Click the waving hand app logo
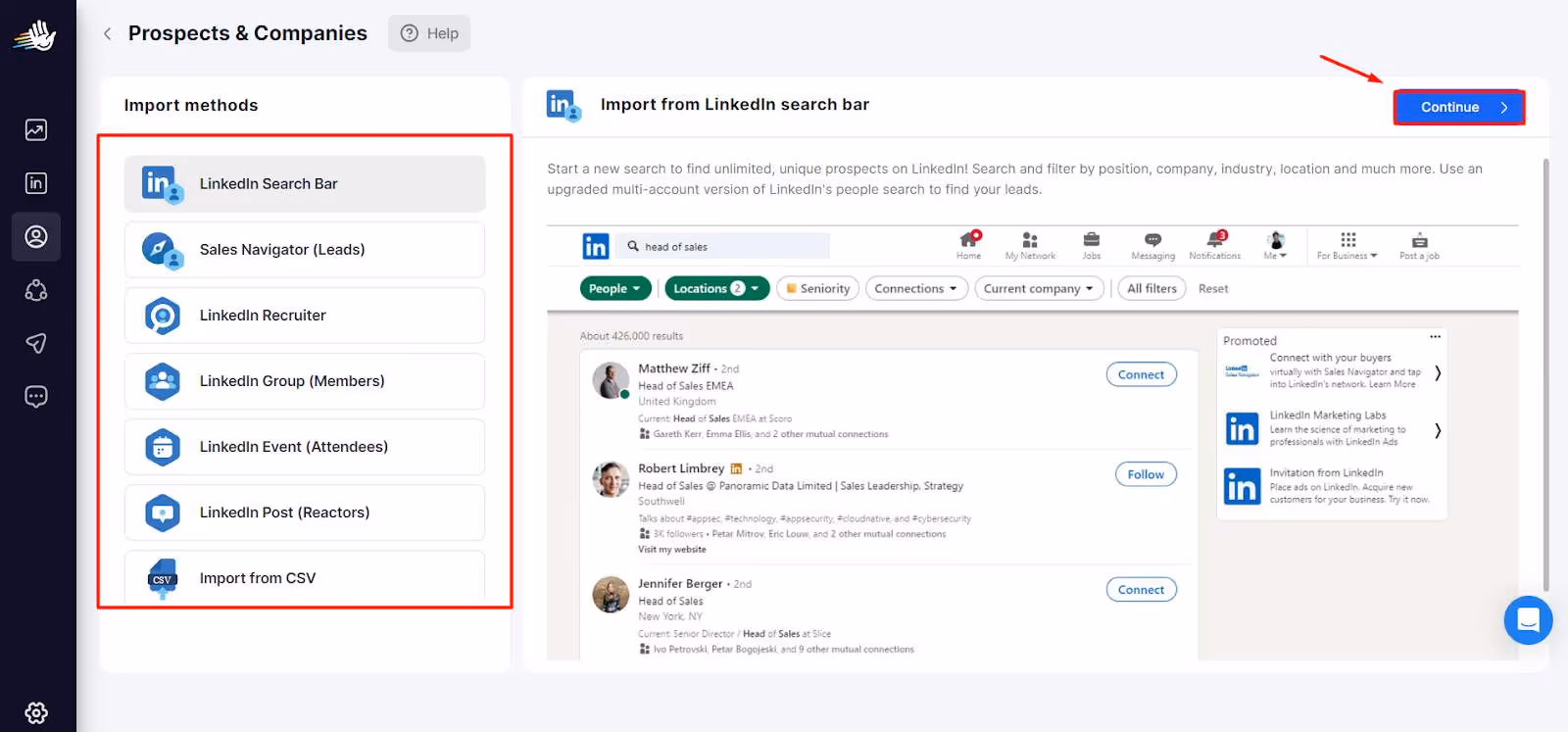 tap(35, 36)
